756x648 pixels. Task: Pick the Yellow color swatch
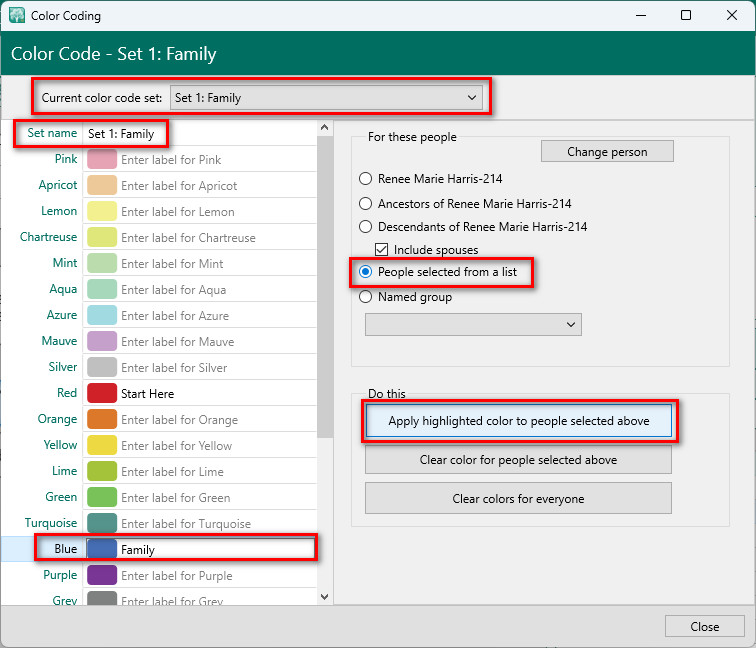[102, 446]
